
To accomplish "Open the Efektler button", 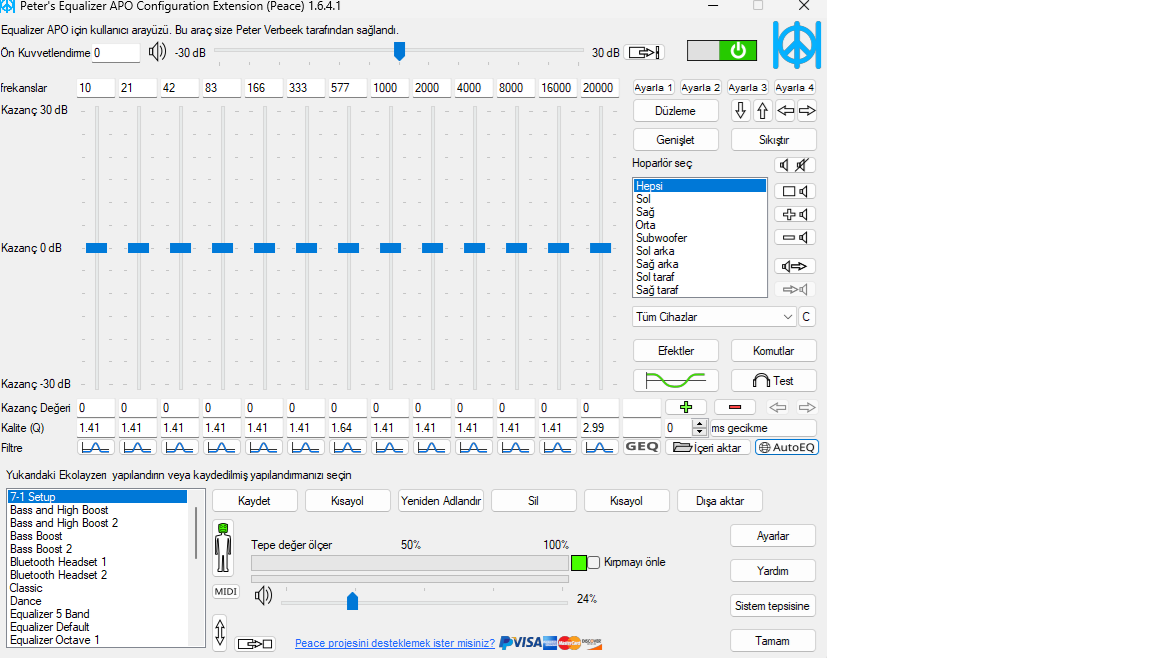I will pyautogui.click(x=675, y=351).
